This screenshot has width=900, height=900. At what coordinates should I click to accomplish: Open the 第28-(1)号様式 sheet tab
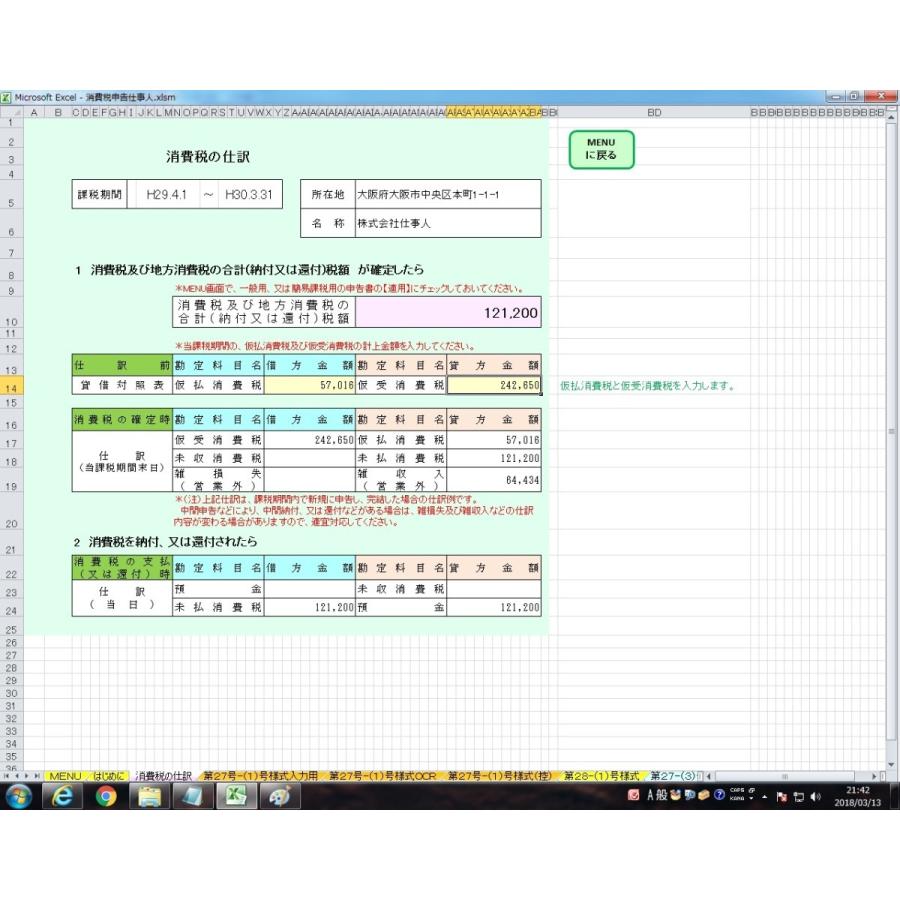[x=600, y=776]
